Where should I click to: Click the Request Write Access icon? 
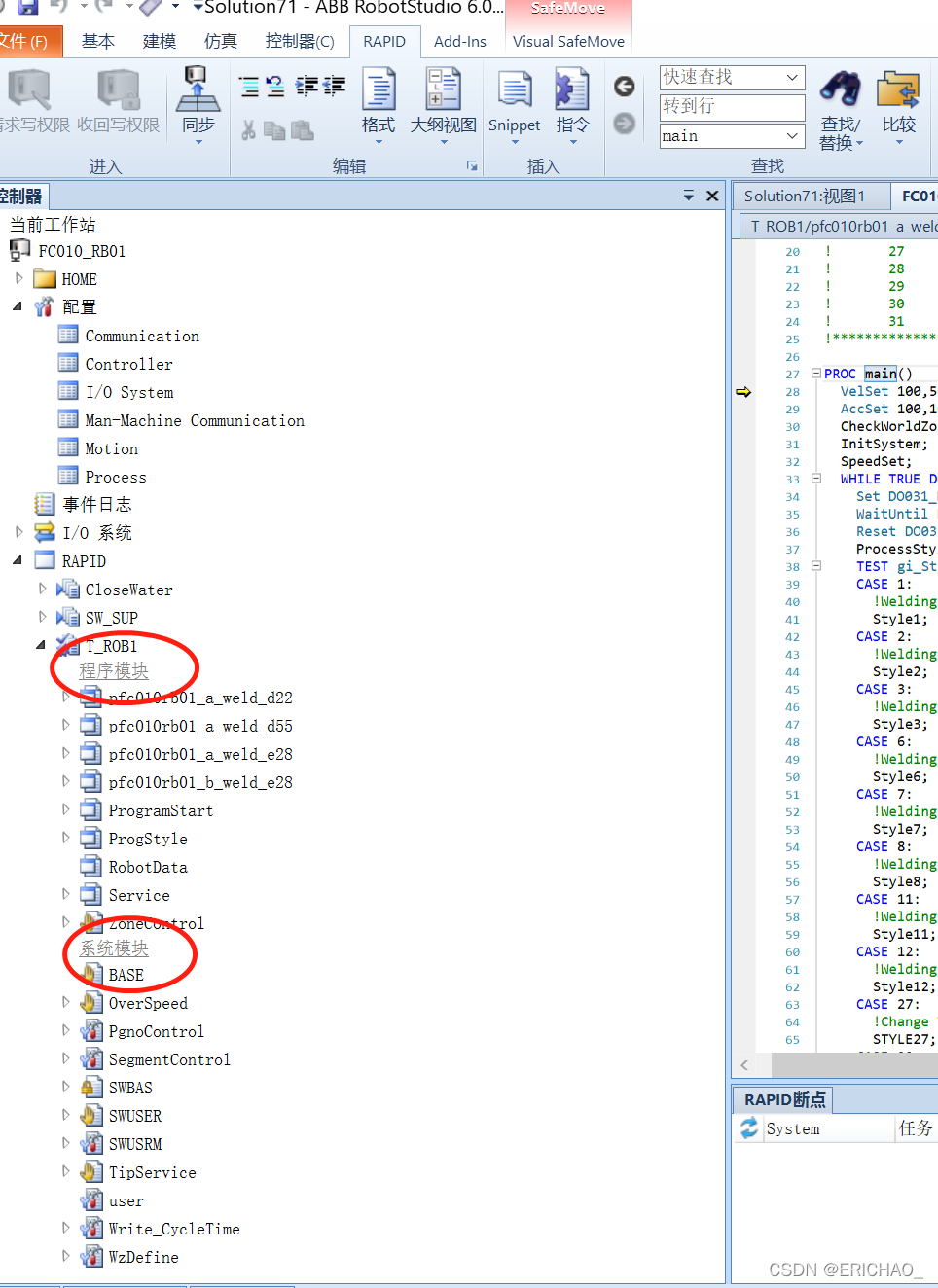click(29, 89)
